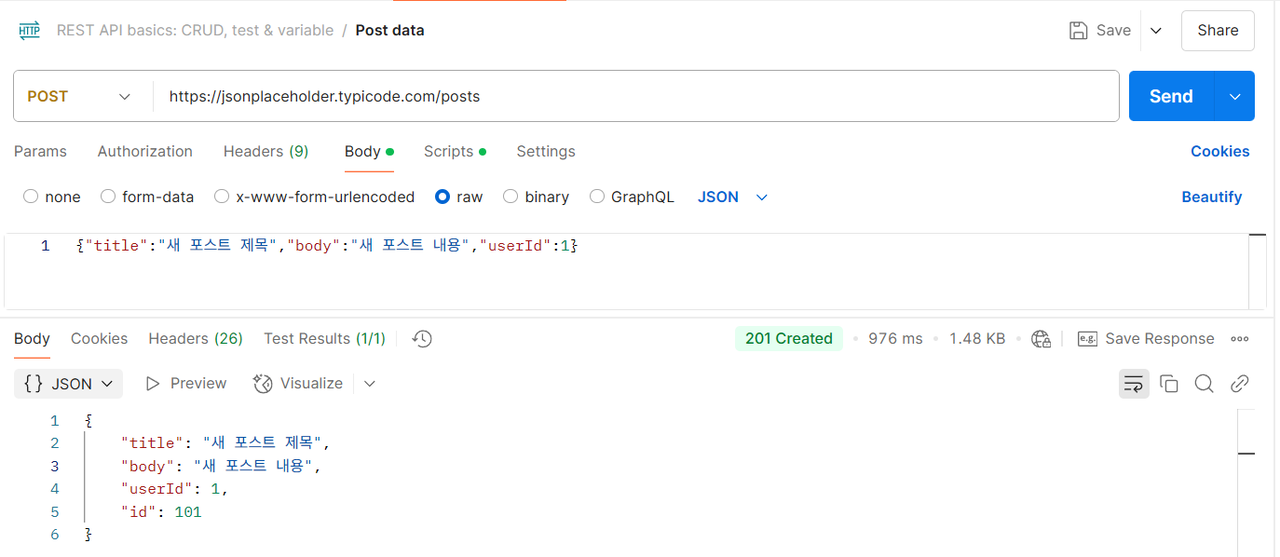Click the HTTP request type icon

29,30
